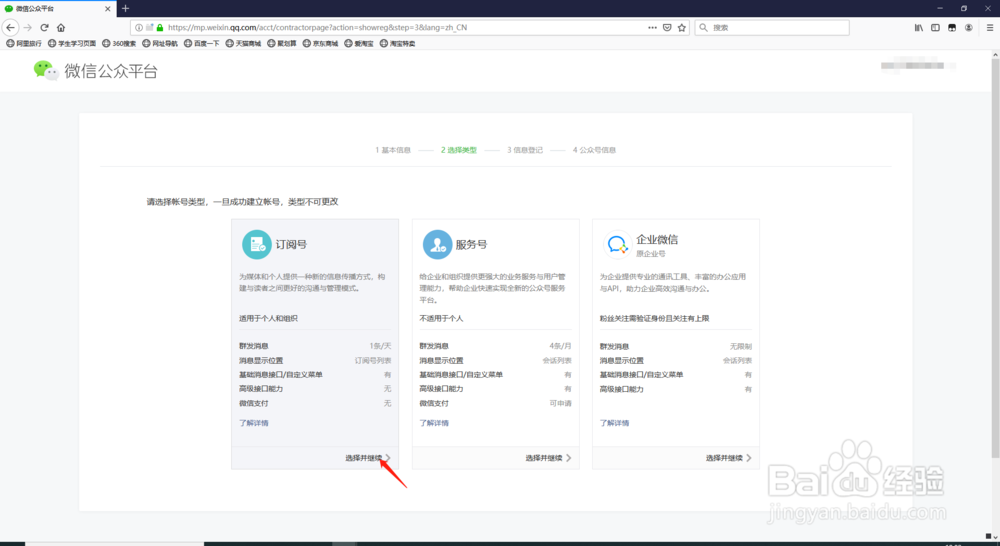This screenshot has width=1000, height=546.
Task: Open site information icon in address bar
Action: [139, 27]
